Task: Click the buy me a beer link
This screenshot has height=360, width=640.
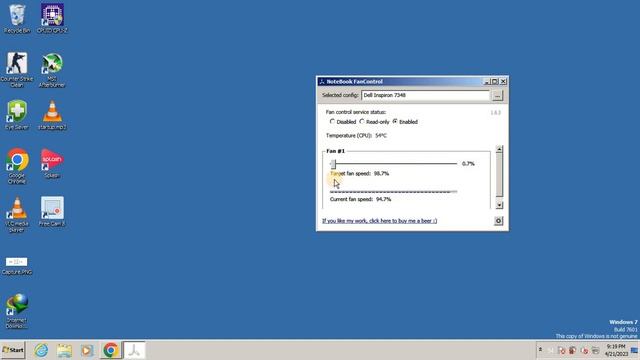Action: (380, 221)
